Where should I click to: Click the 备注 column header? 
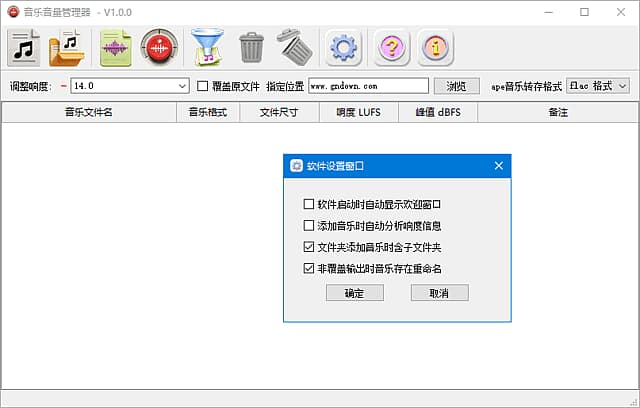558,112
